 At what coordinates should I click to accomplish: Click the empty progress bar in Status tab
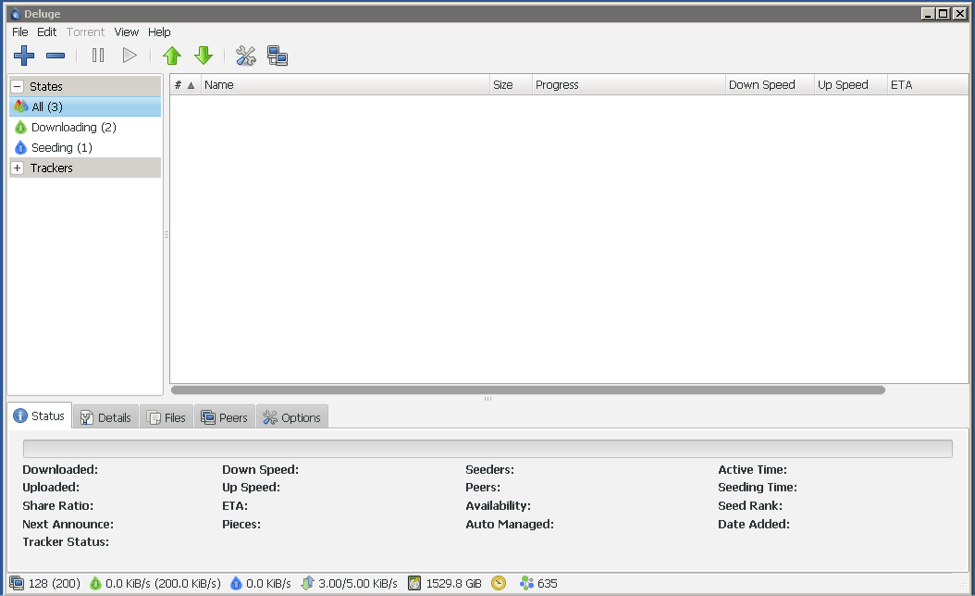(x=488, y=449)
